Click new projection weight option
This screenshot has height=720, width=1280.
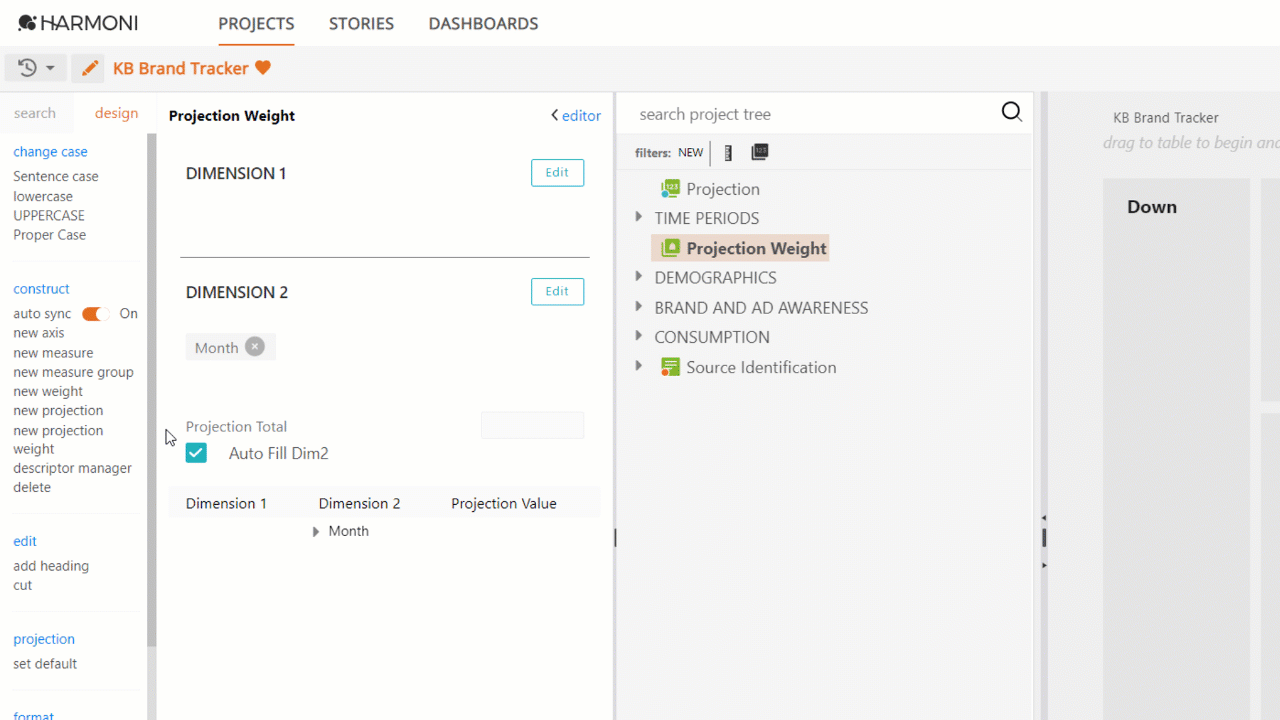point(58,439)
